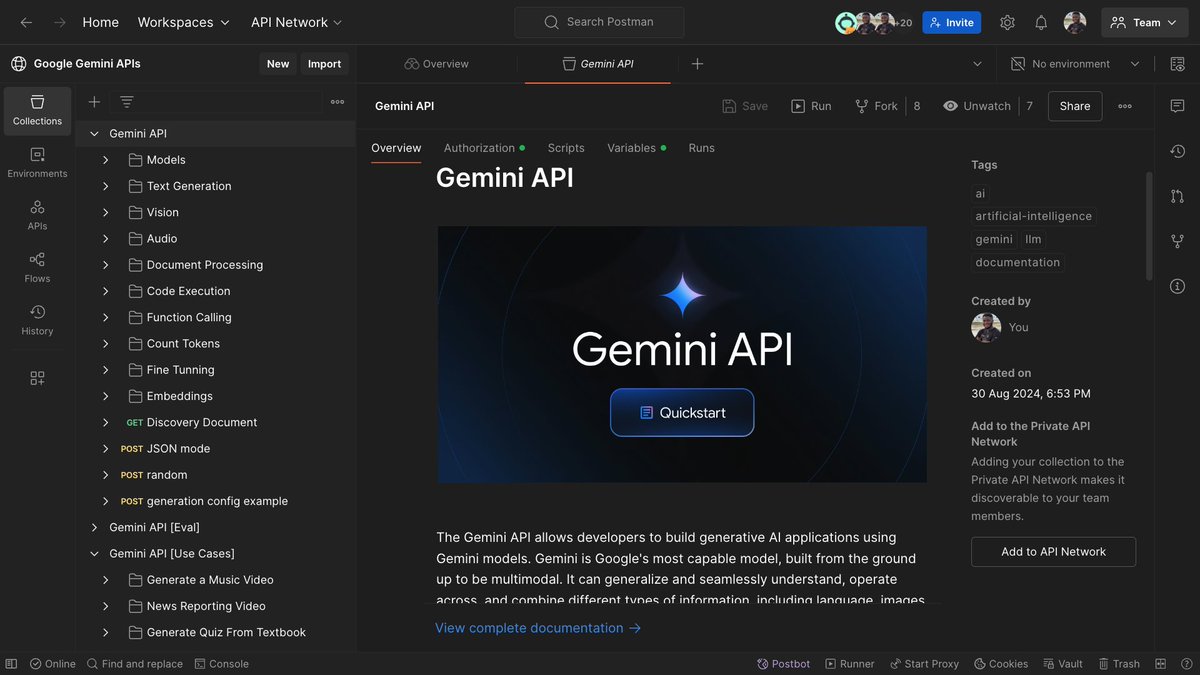Open forks icon in right sidebar

1177,241
